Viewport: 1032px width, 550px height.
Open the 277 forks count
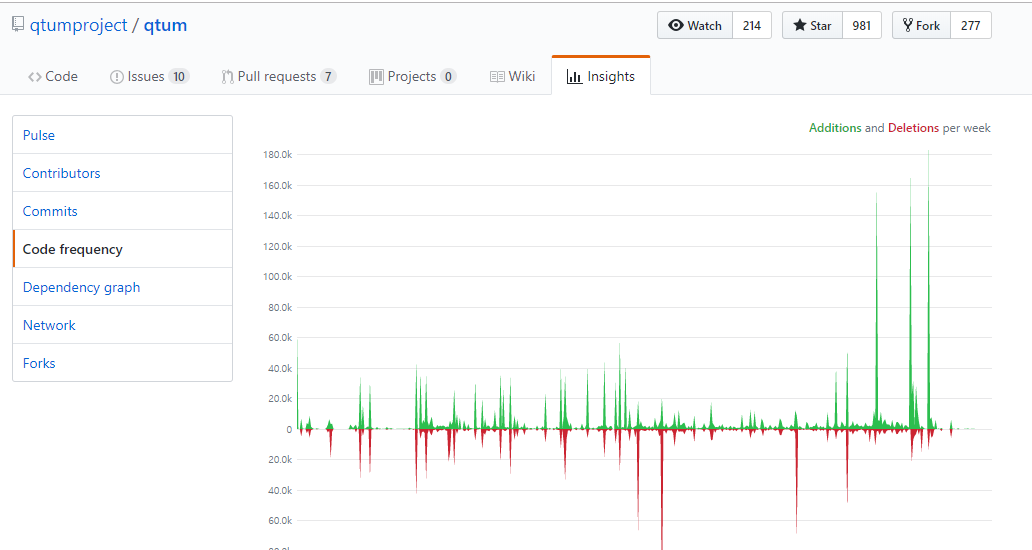(x=971, y=26)
